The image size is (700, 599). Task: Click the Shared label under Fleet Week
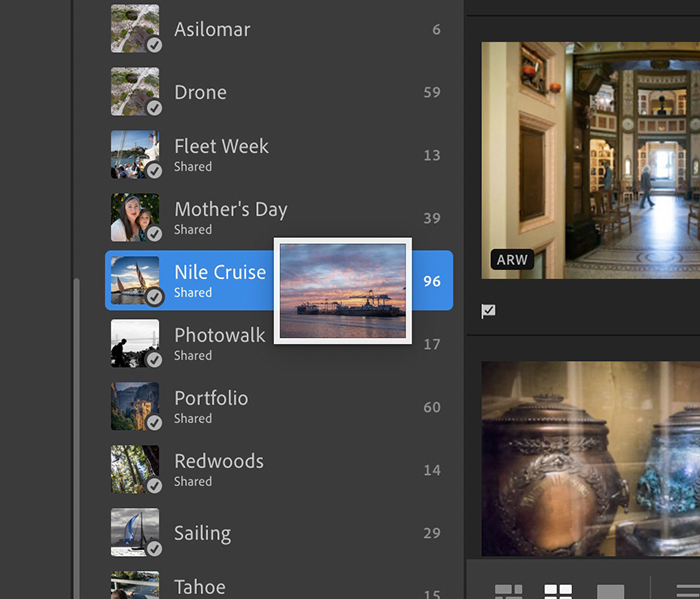[193, 166]
